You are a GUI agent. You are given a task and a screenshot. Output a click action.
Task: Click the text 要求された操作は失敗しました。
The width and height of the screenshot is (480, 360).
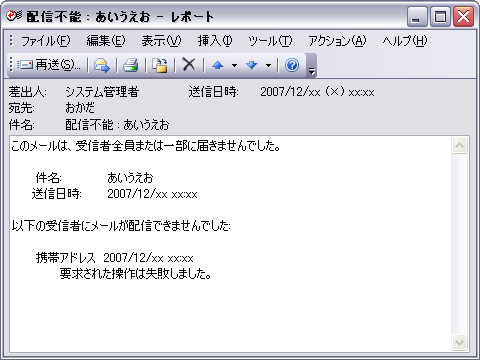[135, 274]
